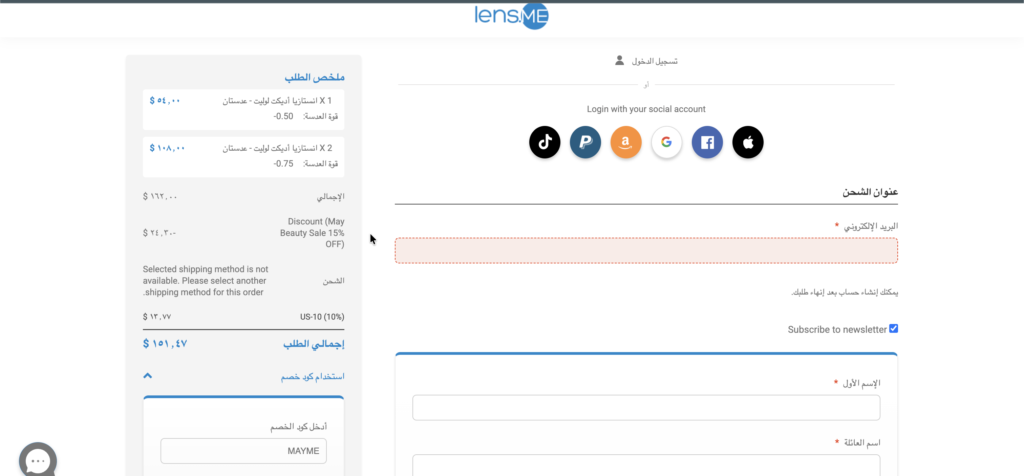Sign in with PayPal icon

pos(585,142)
